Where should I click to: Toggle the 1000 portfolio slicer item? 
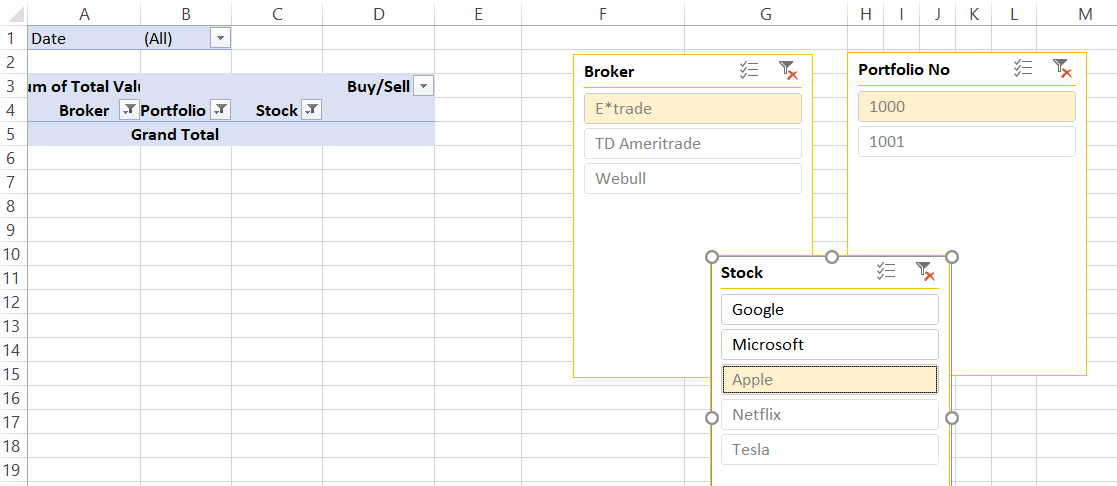[x=966, y=107]
